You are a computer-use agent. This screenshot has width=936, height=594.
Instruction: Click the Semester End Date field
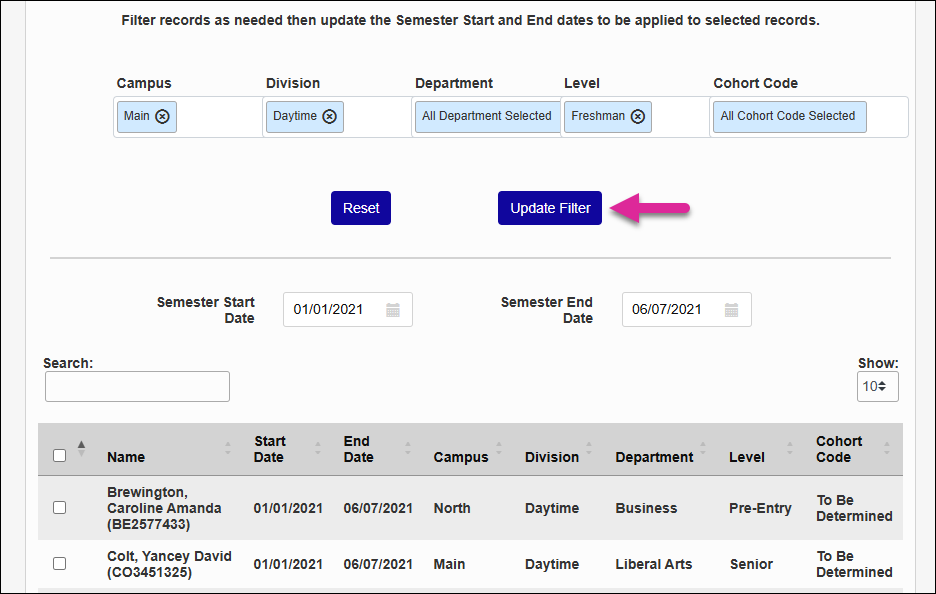click(686, 309)
